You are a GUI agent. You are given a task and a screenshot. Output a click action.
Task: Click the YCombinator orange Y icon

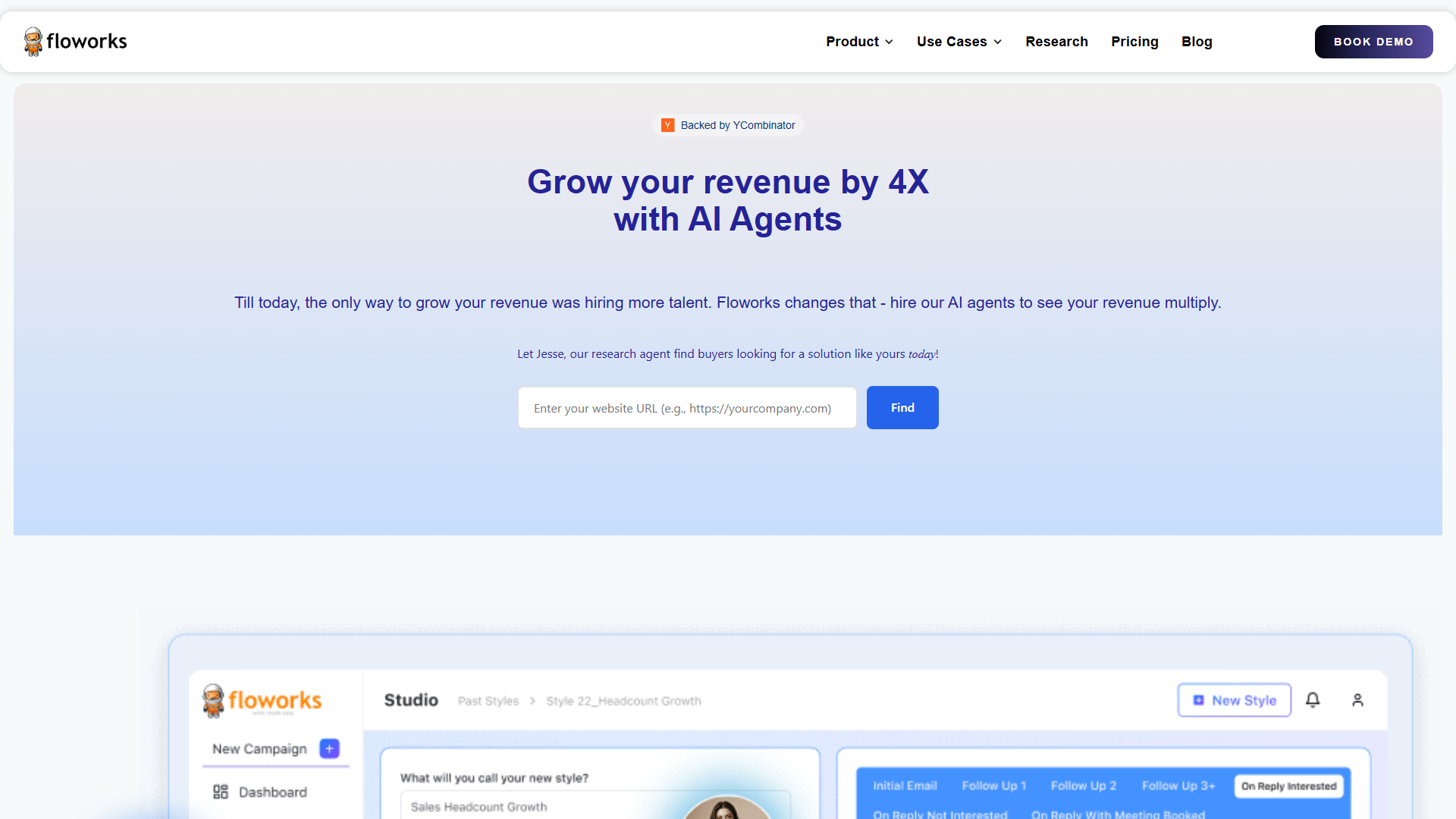pos(667,125)
